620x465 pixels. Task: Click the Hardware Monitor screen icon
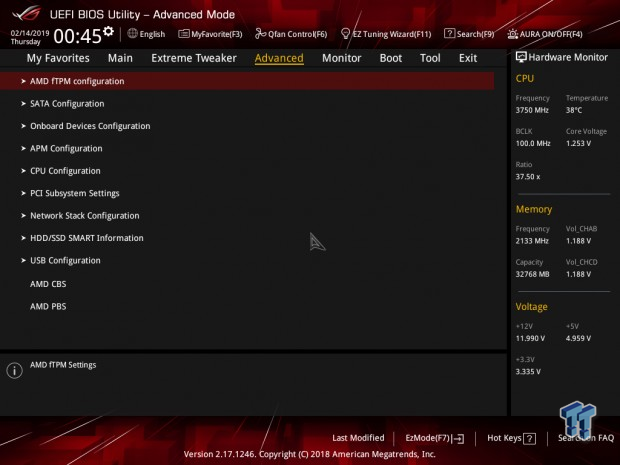pyautogui.click(x=521, y=57)
